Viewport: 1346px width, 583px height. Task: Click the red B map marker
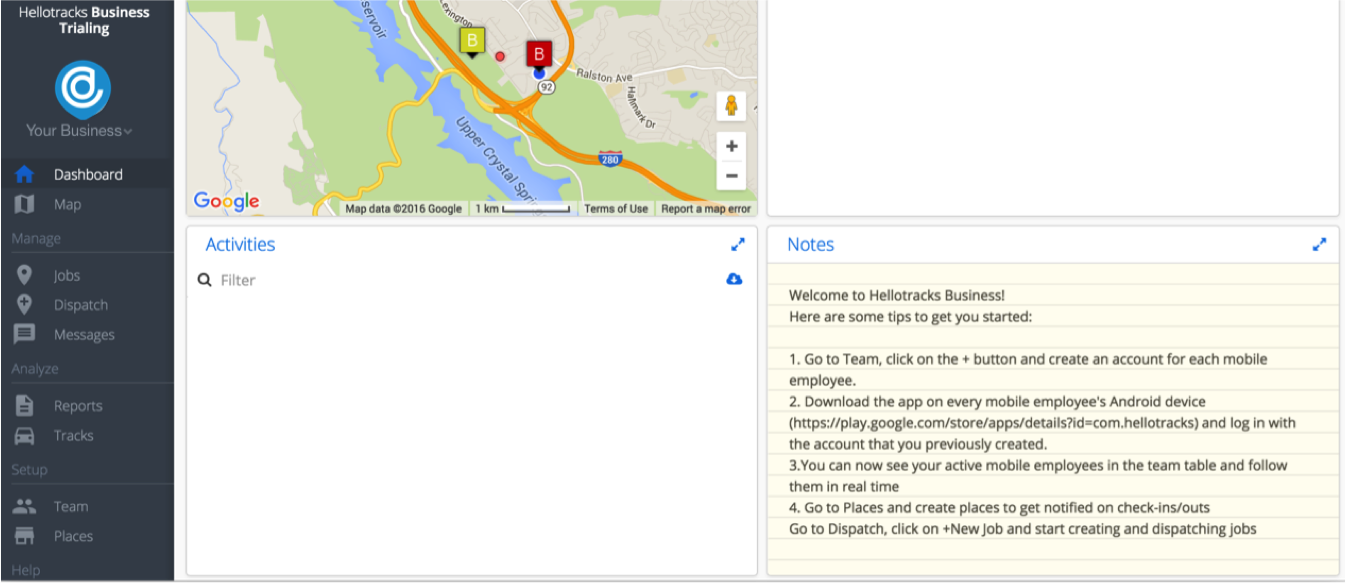[539, 54]
